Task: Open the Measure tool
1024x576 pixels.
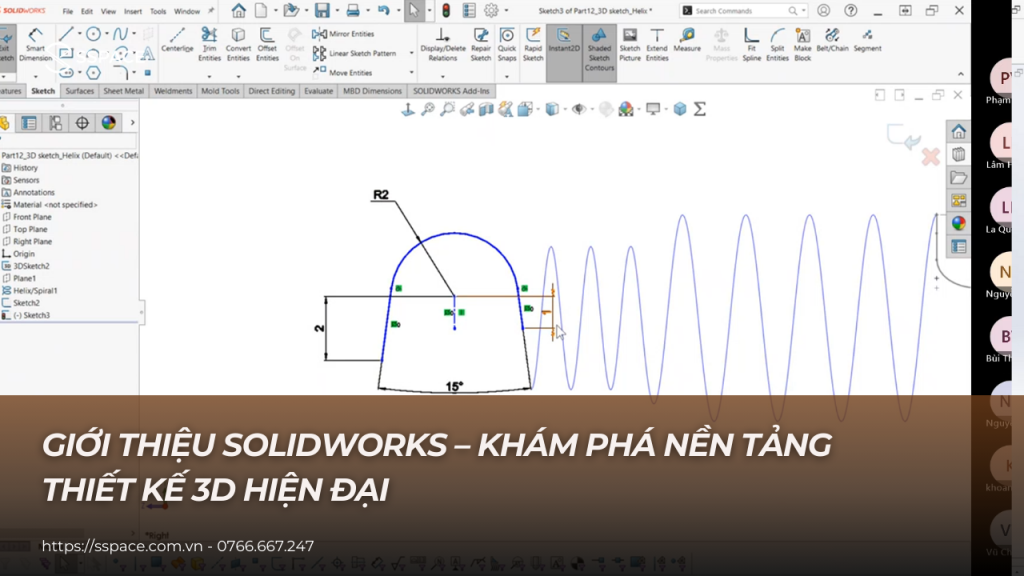Action: pos(687,40)
